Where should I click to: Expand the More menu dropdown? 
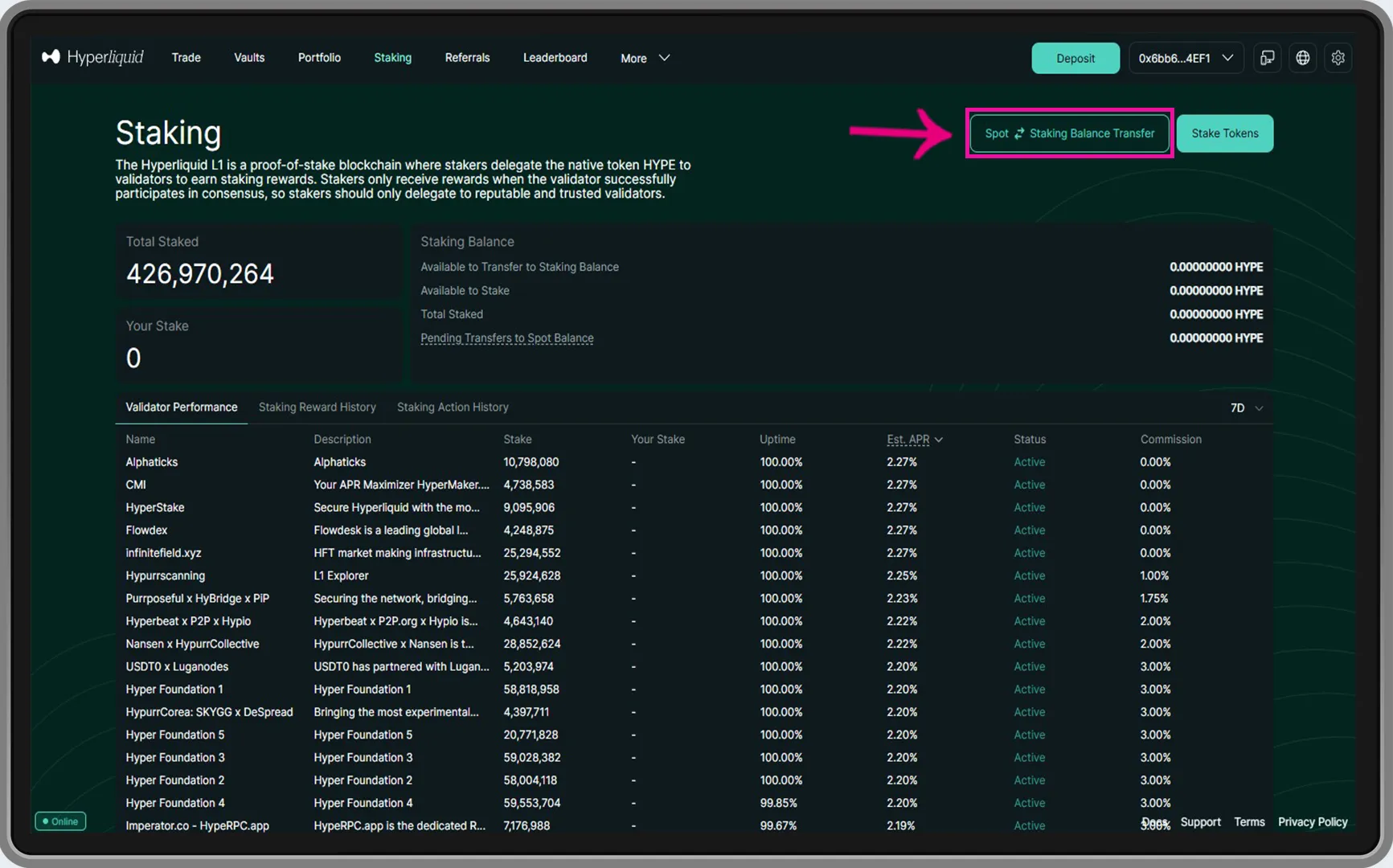pos(645,58)
